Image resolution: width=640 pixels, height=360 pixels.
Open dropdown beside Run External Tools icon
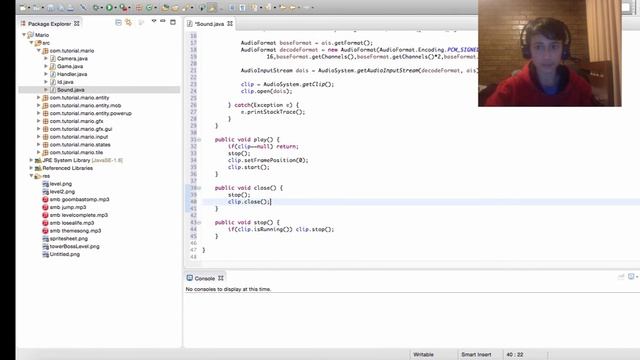[129, 8]
